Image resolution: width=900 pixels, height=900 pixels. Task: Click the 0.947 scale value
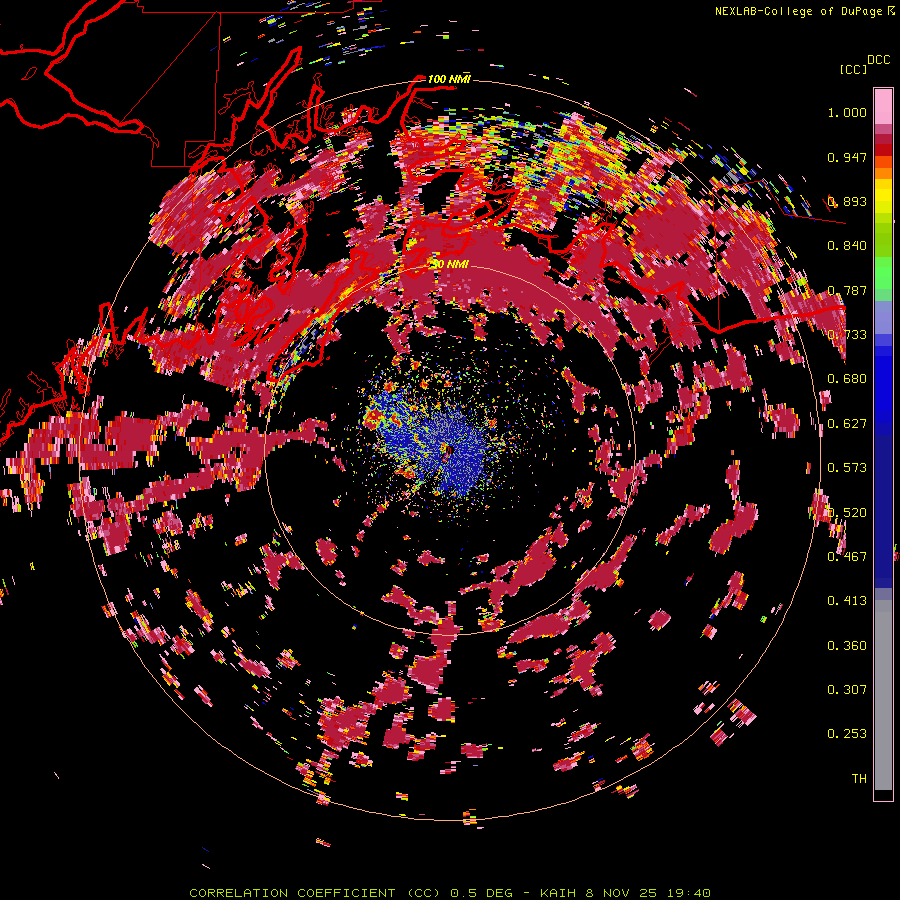(847, 157)
